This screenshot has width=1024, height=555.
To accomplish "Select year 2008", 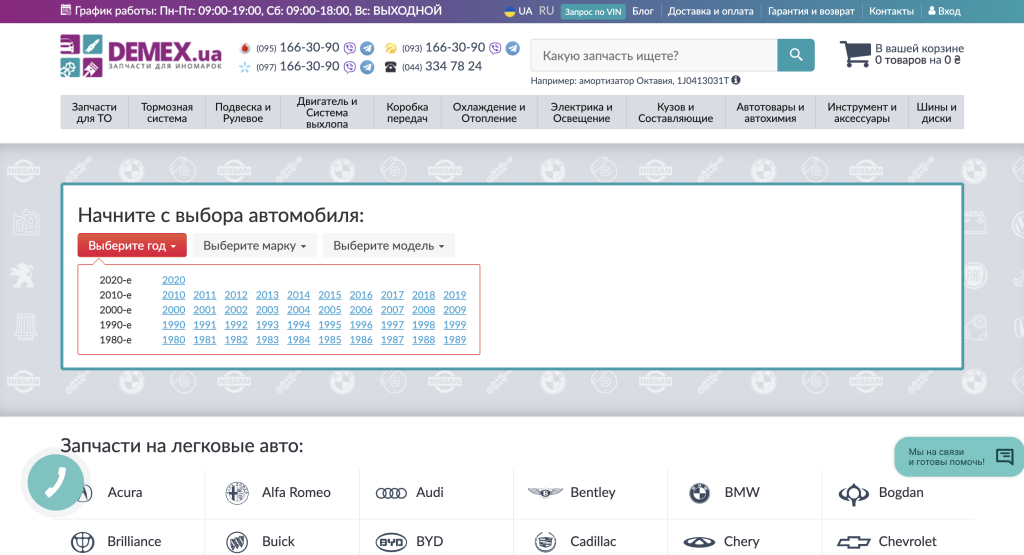I will [423, 310].
